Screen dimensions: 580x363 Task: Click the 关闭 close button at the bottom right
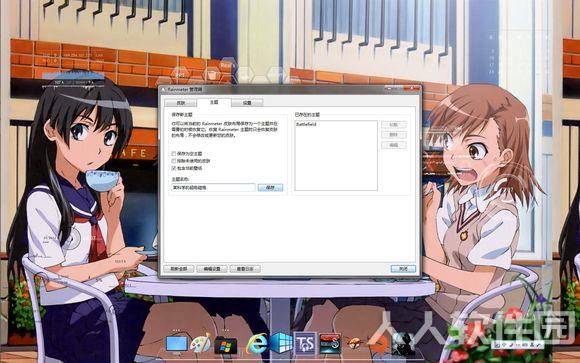pos(403,269)
